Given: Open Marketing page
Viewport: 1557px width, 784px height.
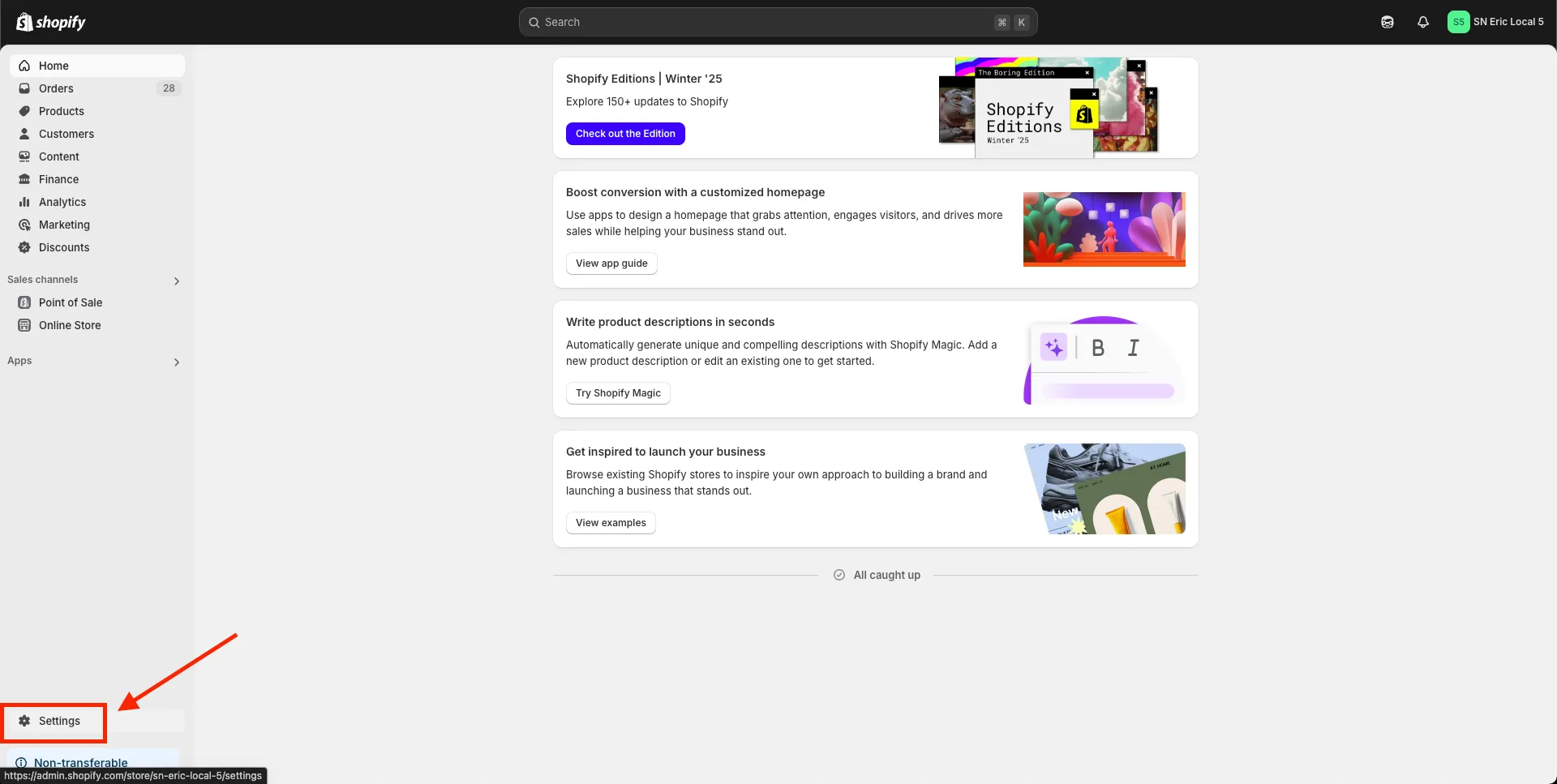Looking at the screenshot, I should click(97, 225).
